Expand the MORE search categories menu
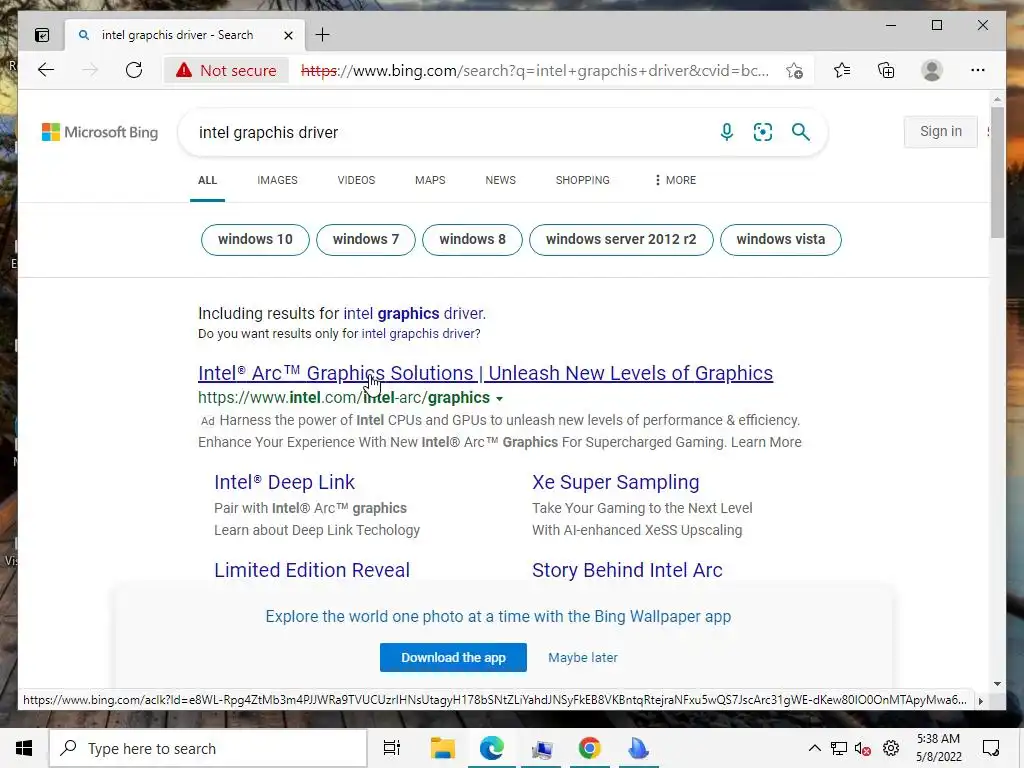The height and width of the screenshot is (768, 1024). click(x=676, y=180)
